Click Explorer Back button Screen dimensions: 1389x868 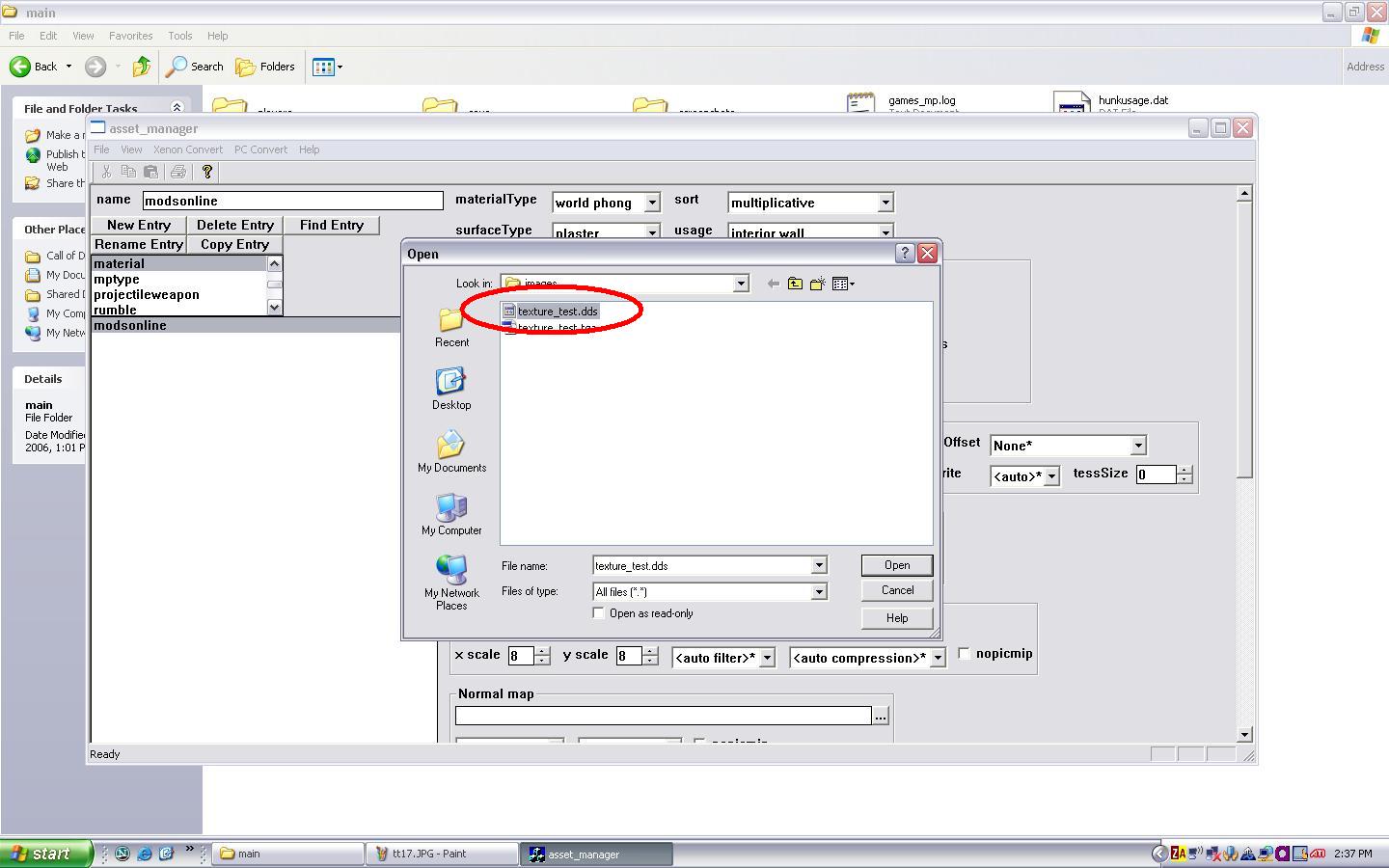33,67
